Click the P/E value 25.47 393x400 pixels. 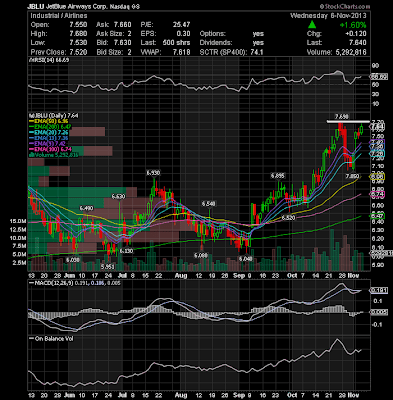click(181, 25)
